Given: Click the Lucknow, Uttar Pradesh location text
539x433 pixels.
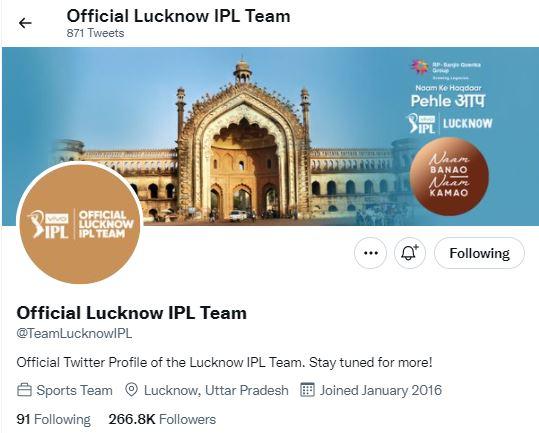Looking at the screenshot, I should click(x=216, y=390).
